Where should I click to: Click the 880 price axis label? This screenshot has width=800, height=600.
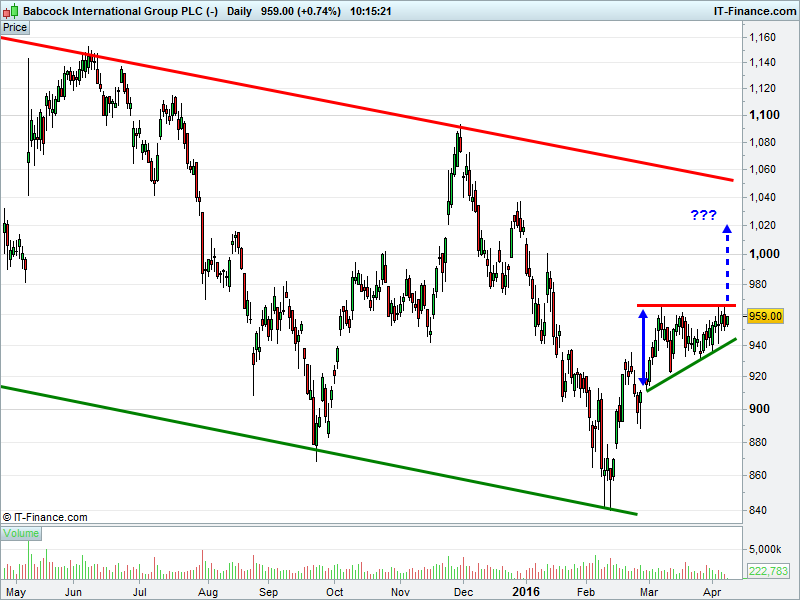758,442
